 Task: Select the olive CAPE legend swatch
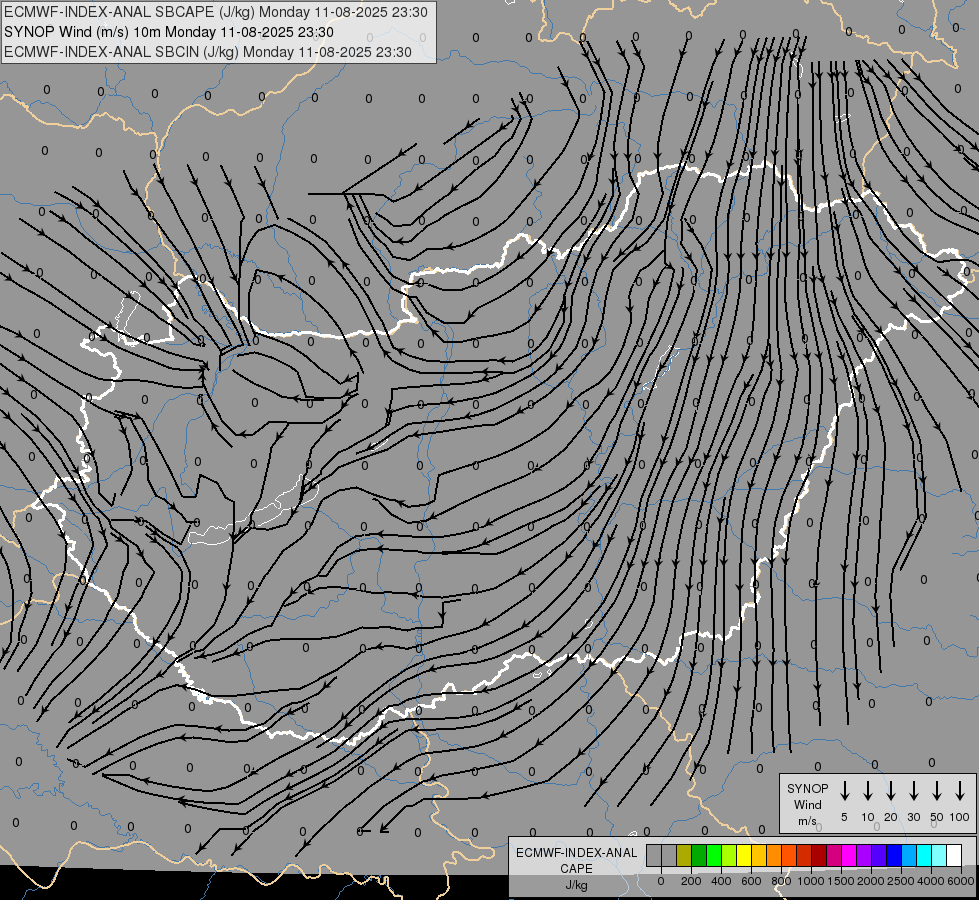tap(684, 855)
